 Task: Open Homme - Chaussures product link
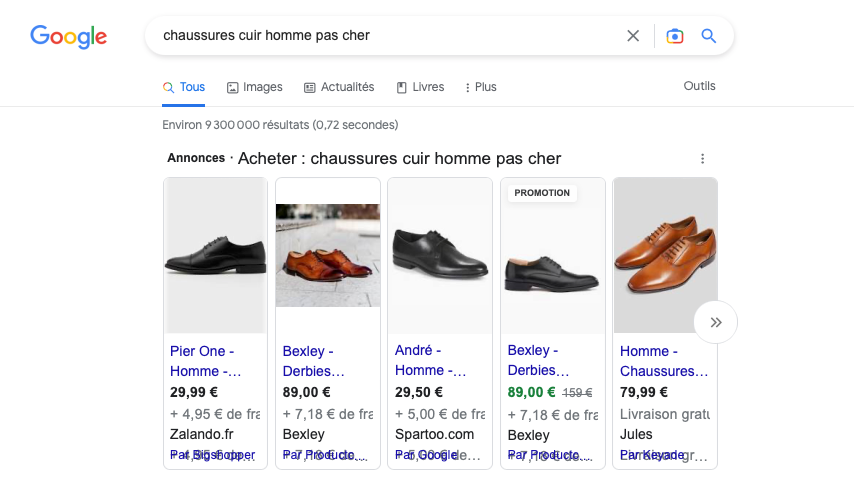[x=664, y=361]
